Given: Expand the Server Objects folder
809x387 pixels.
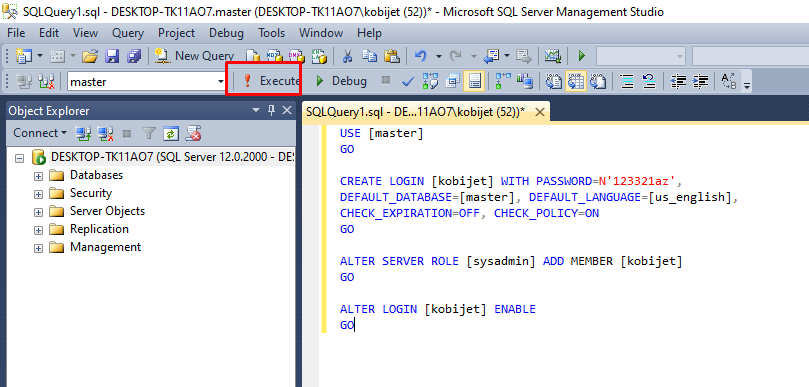Looking at the screenshot, I should pos(38,212).
